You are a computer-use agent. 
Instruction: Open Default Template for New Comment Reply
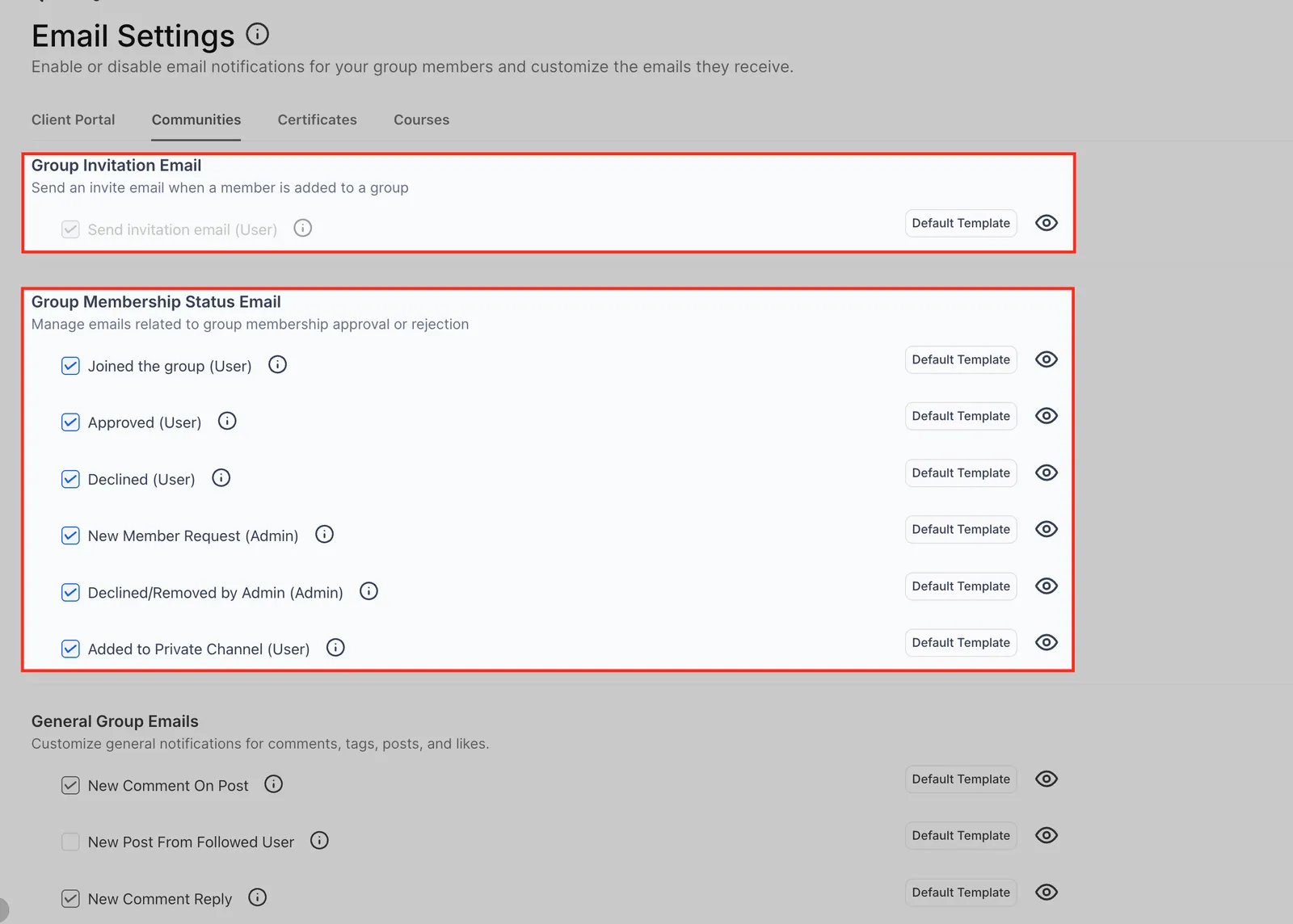(961, 892)
